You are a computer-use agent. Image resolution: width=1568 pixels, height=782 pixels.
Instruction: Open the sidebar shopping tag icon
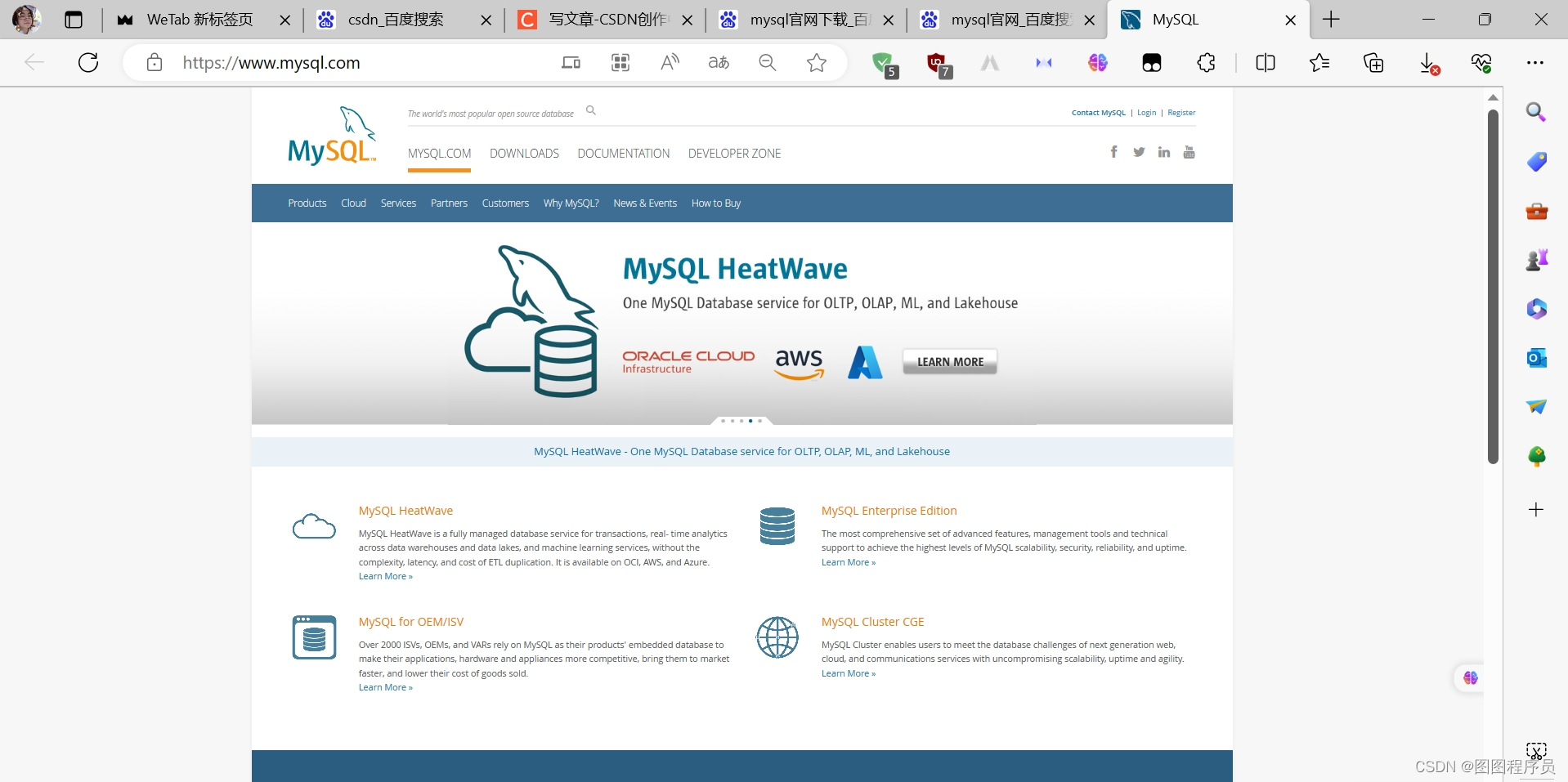pyautogui.click(x=1536, y=161)
